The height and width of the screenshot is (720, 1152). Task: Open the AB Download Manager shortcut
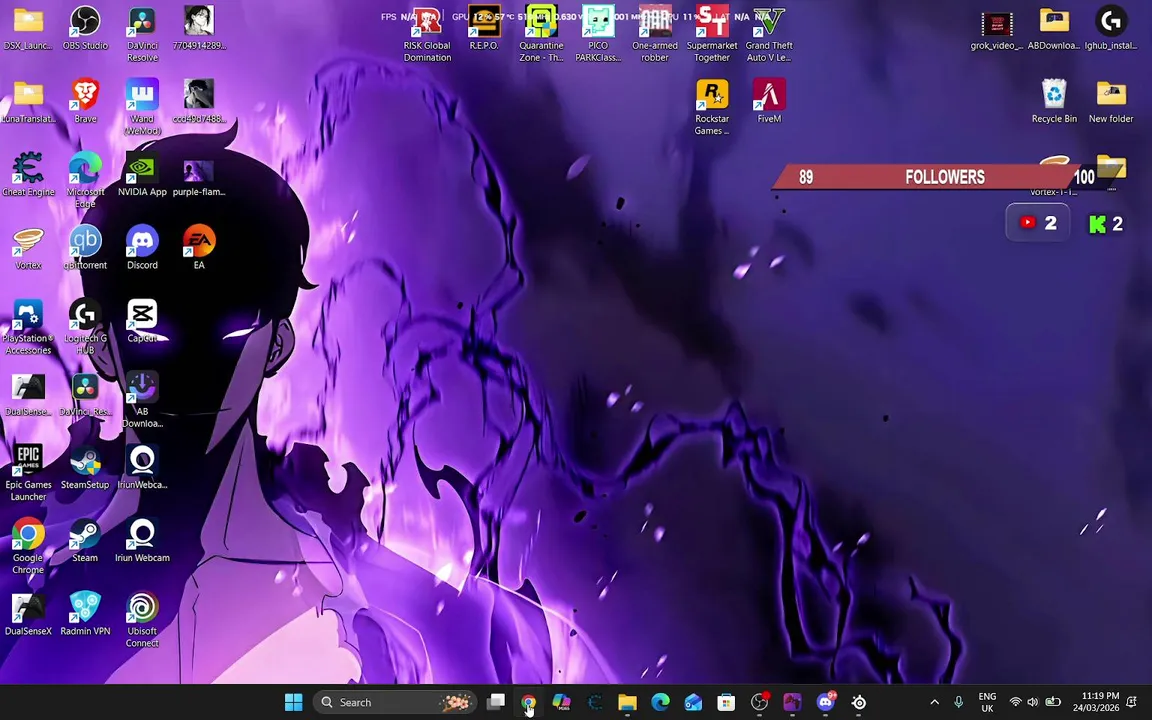[142, 400]
